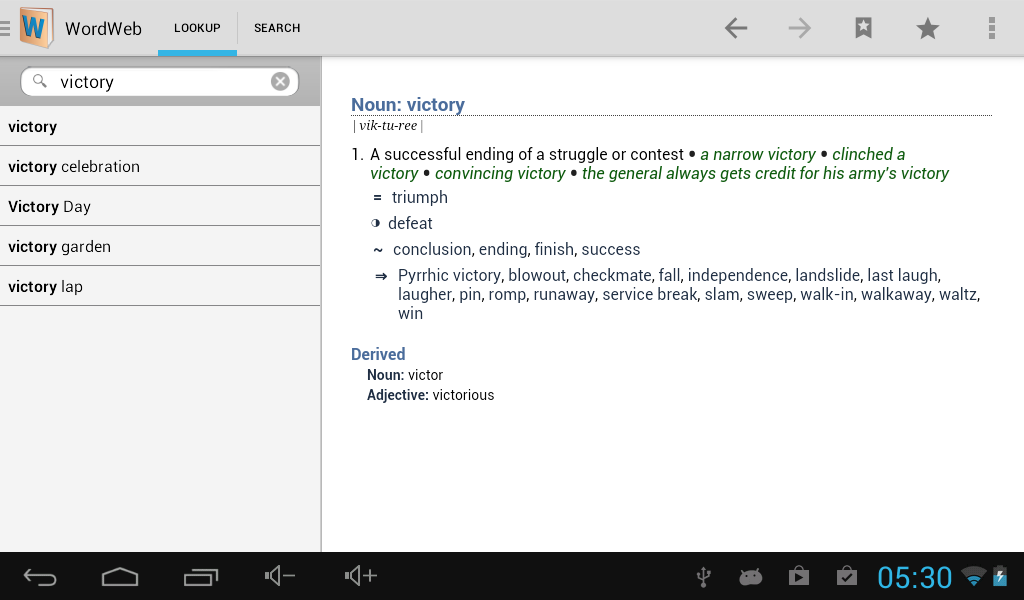View derived adjective 'victorious'

pyautogui.click(x=462, y=394)
